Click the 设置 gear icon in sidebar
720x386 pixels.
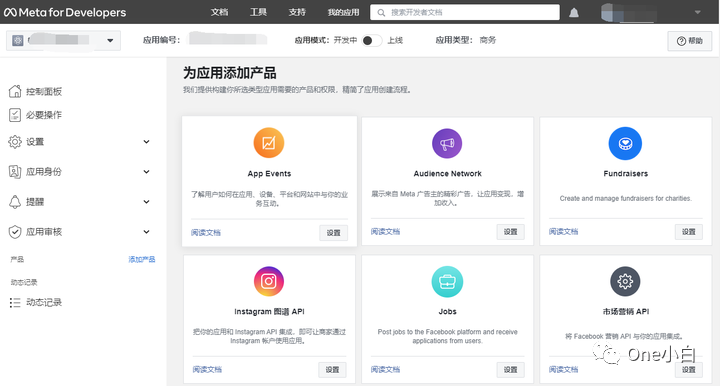click(x=15, y=142)
